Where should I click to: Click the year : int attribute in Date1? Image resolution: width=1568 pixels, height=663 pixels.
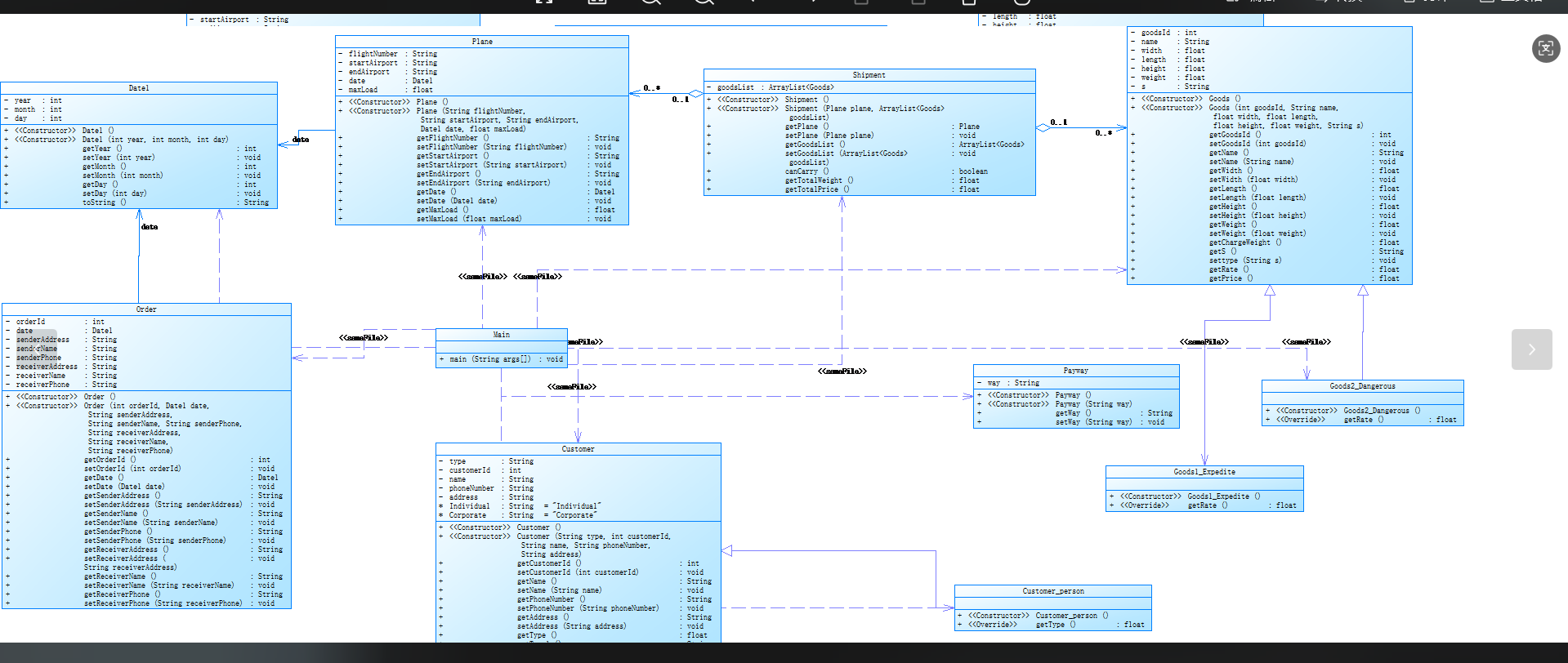(x=38, y=100)
